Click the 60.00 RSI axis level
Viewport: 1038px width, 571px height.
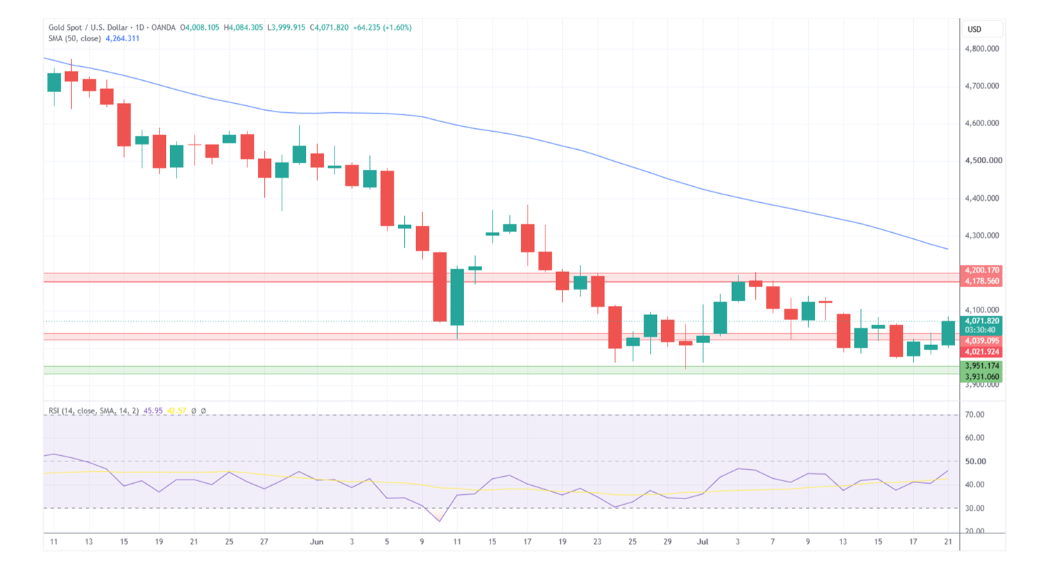(x=974, y=438)
